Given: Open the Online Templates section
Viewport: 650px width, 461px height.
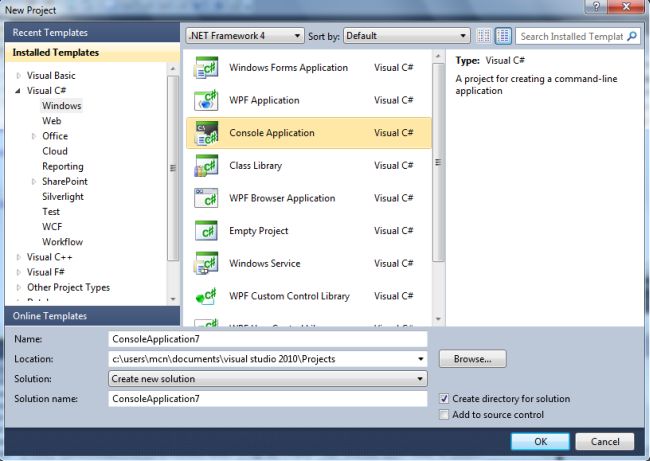Looking at the screenshot, I should click(92, 316).
